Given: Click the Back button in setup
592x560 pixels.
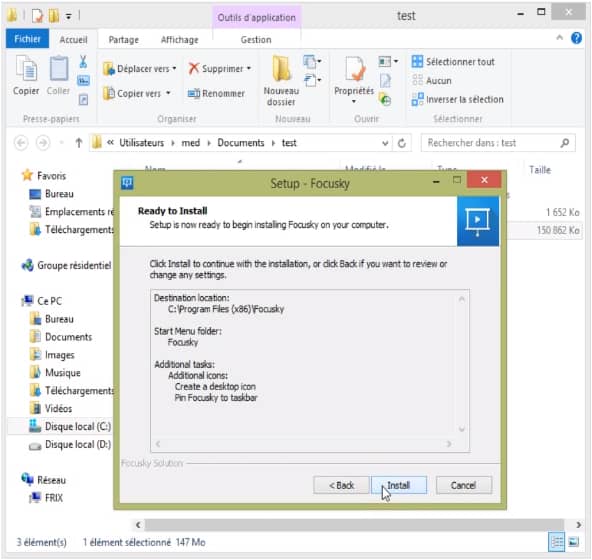Looking at the screenshot, I should [341, 485].
